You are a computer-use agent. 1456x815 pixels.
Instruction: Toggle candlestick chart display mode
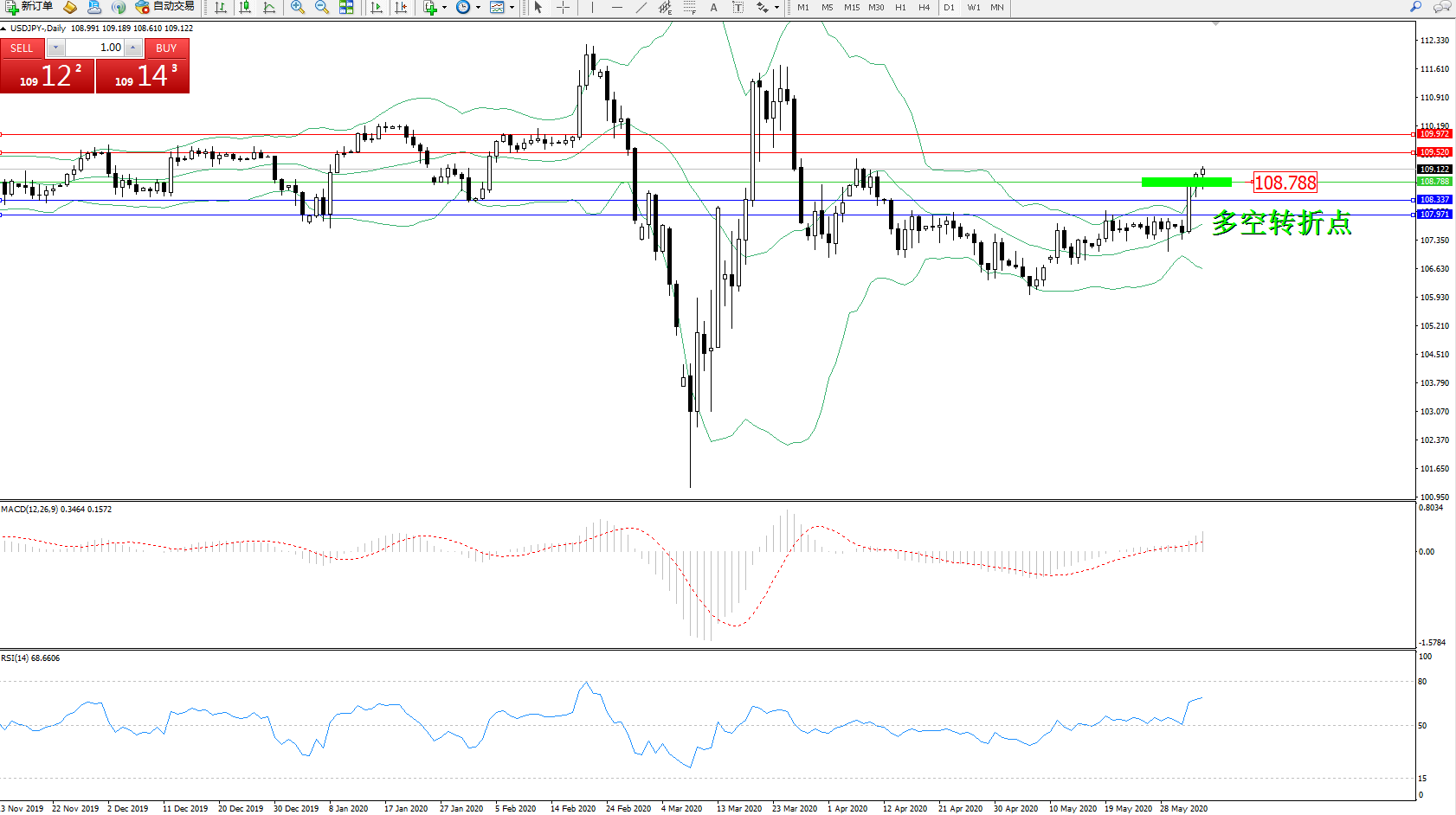245,8
